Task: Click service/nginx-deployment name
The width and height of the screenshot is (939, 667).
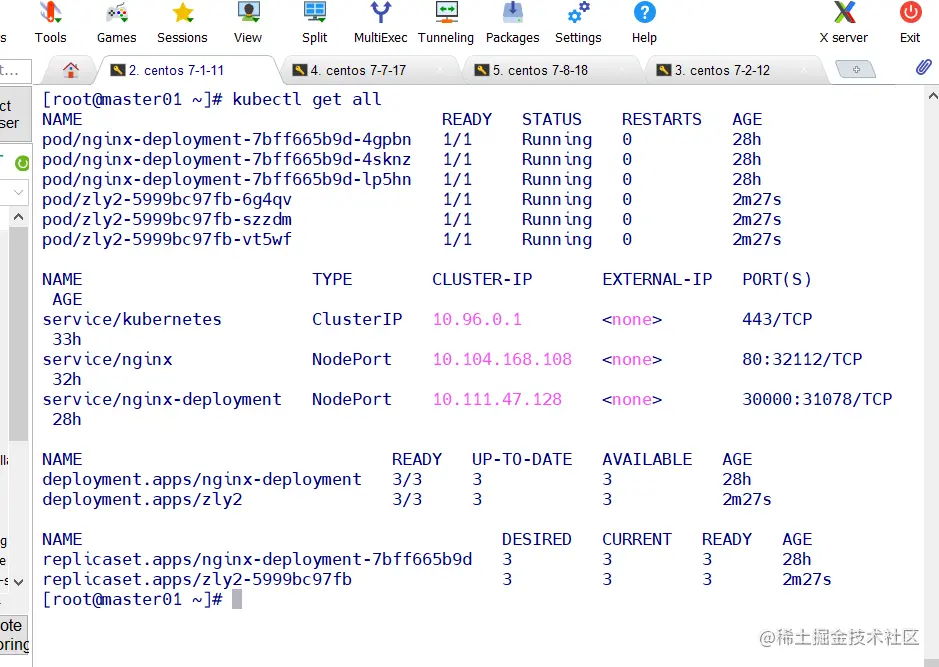Action: [x=162, y=399]
